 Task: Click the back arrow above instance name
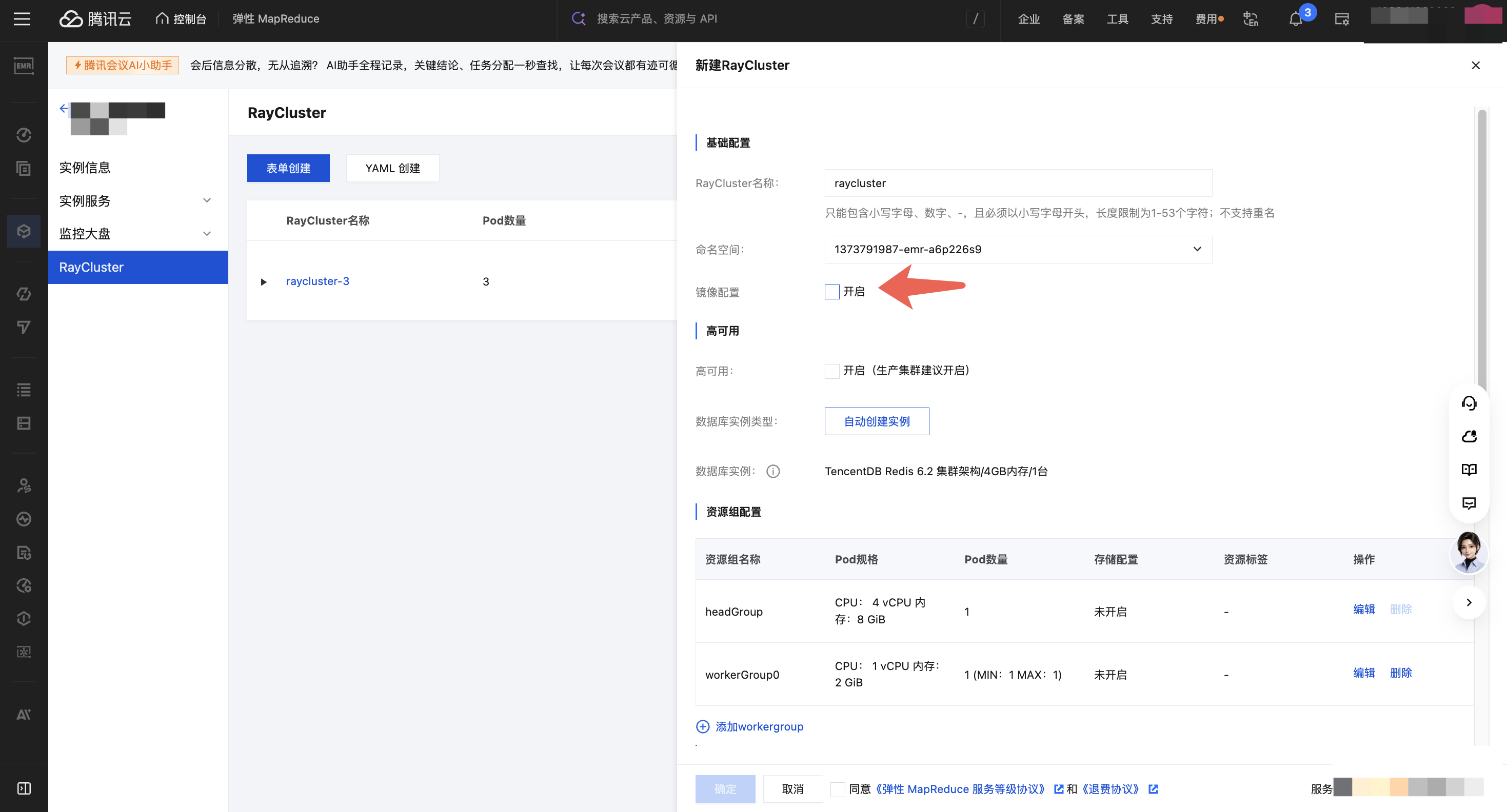(64, 108)
